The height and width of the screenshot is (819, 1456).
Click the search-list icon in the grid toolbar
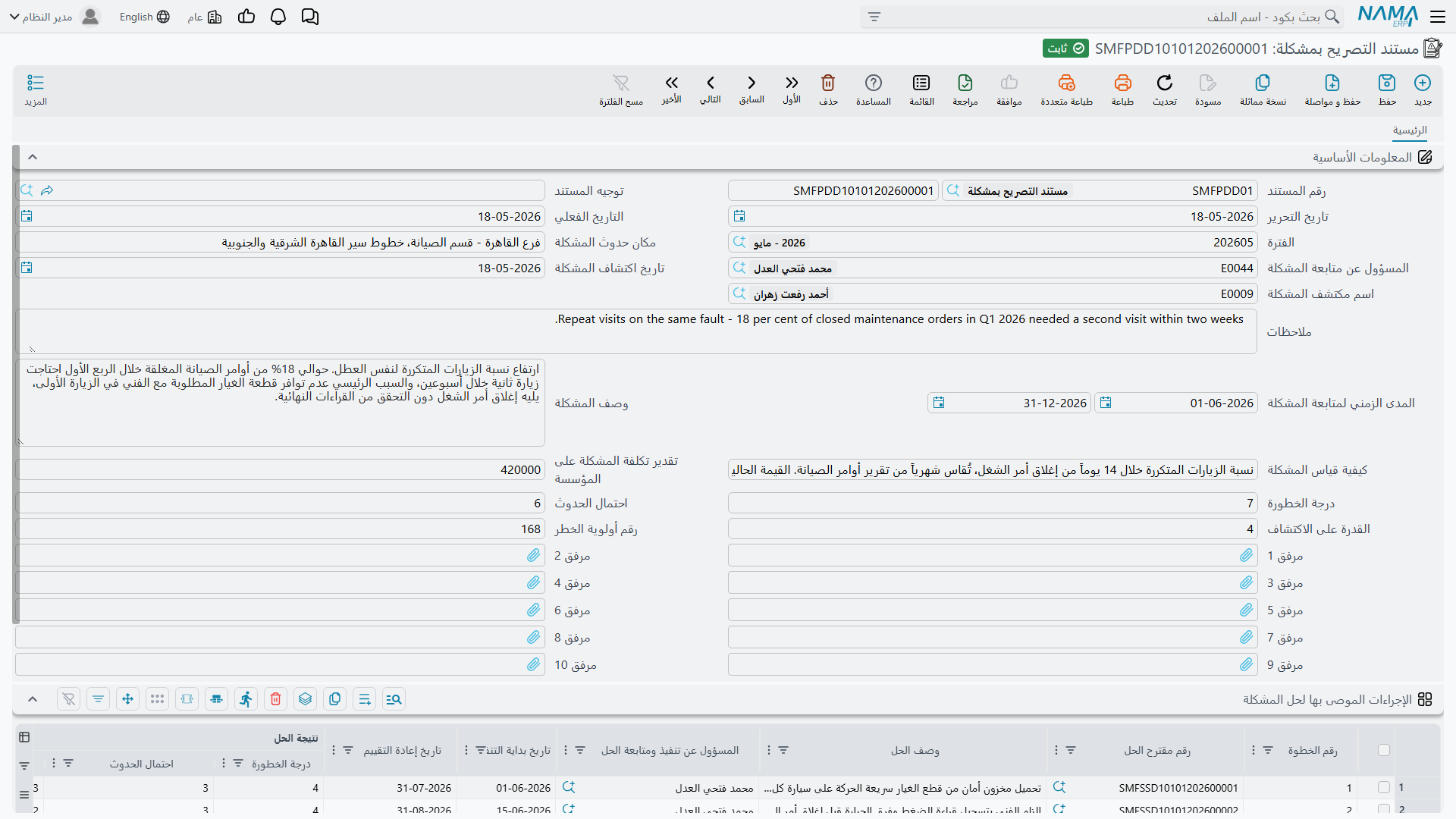[x=394, y=699]
